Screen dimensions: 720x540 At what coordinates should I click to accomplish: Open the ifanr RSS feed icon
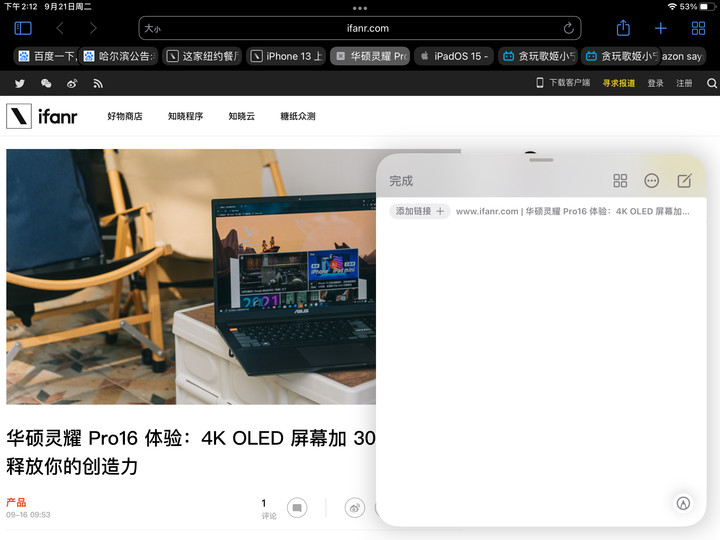click(x=98, y=84)
